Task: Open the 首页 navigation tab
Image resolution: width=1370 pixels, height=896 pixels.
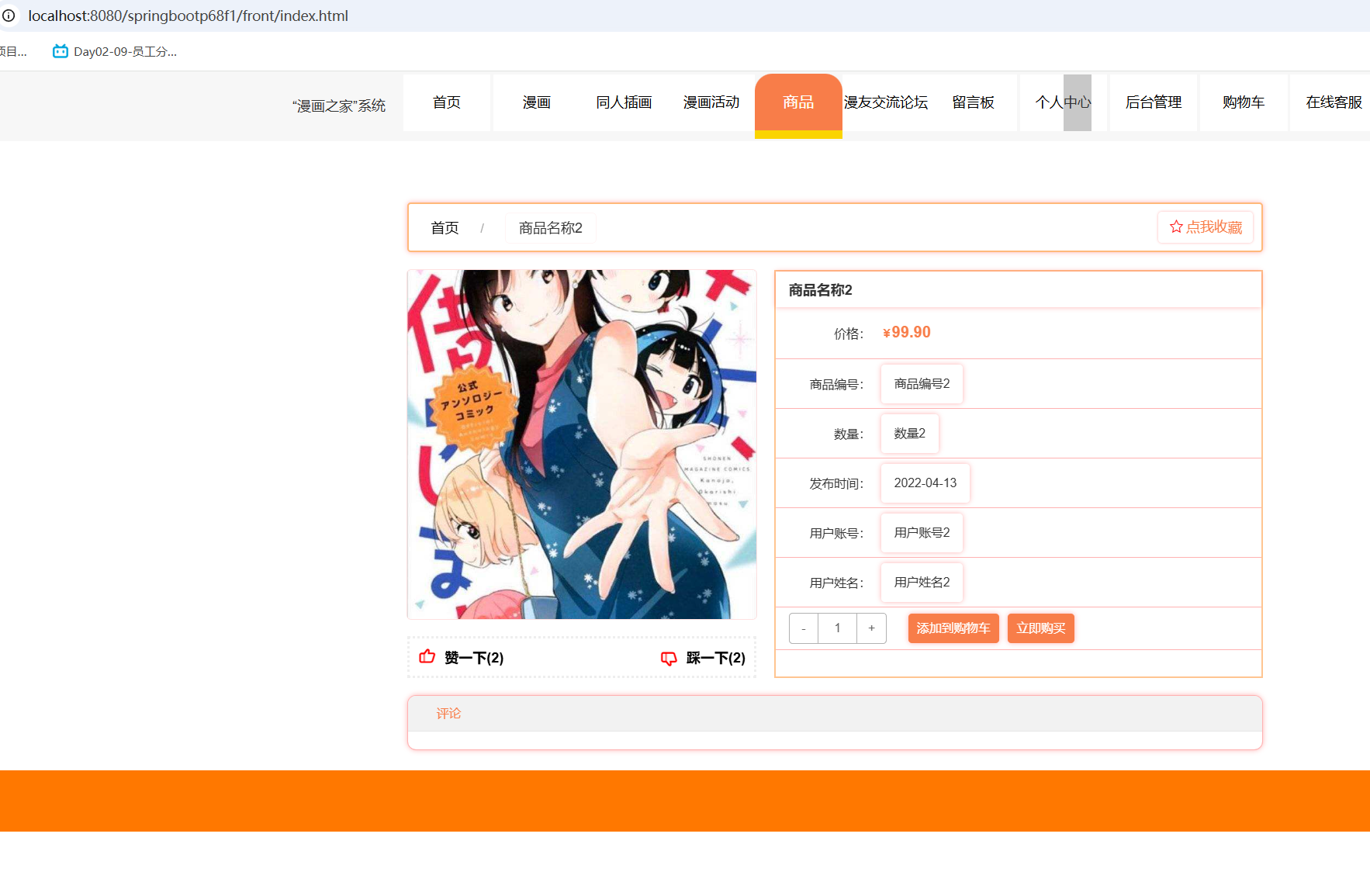Action: tap(447, 102)
